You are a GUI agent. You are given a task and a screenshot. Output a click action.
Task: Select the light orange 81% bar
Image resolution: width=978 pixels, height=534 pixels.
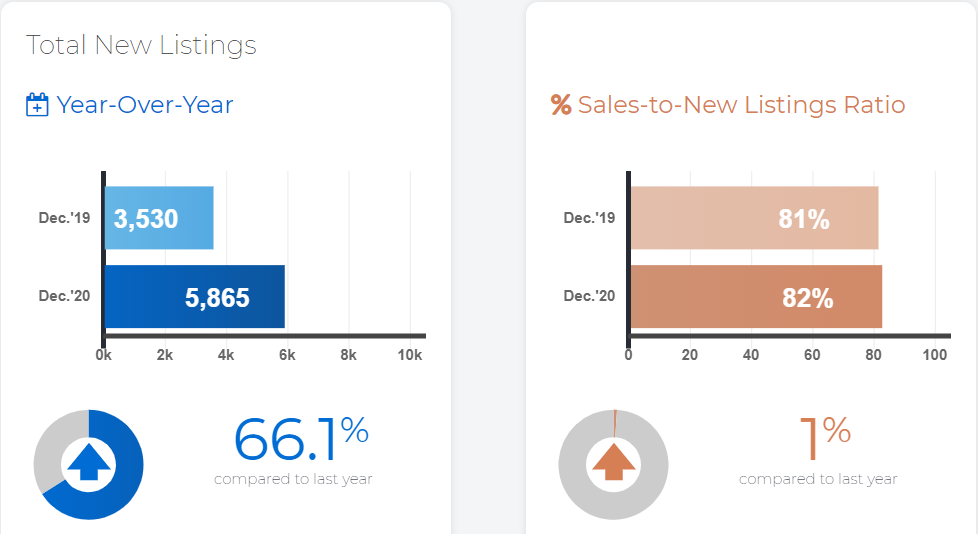pos(755,218)
